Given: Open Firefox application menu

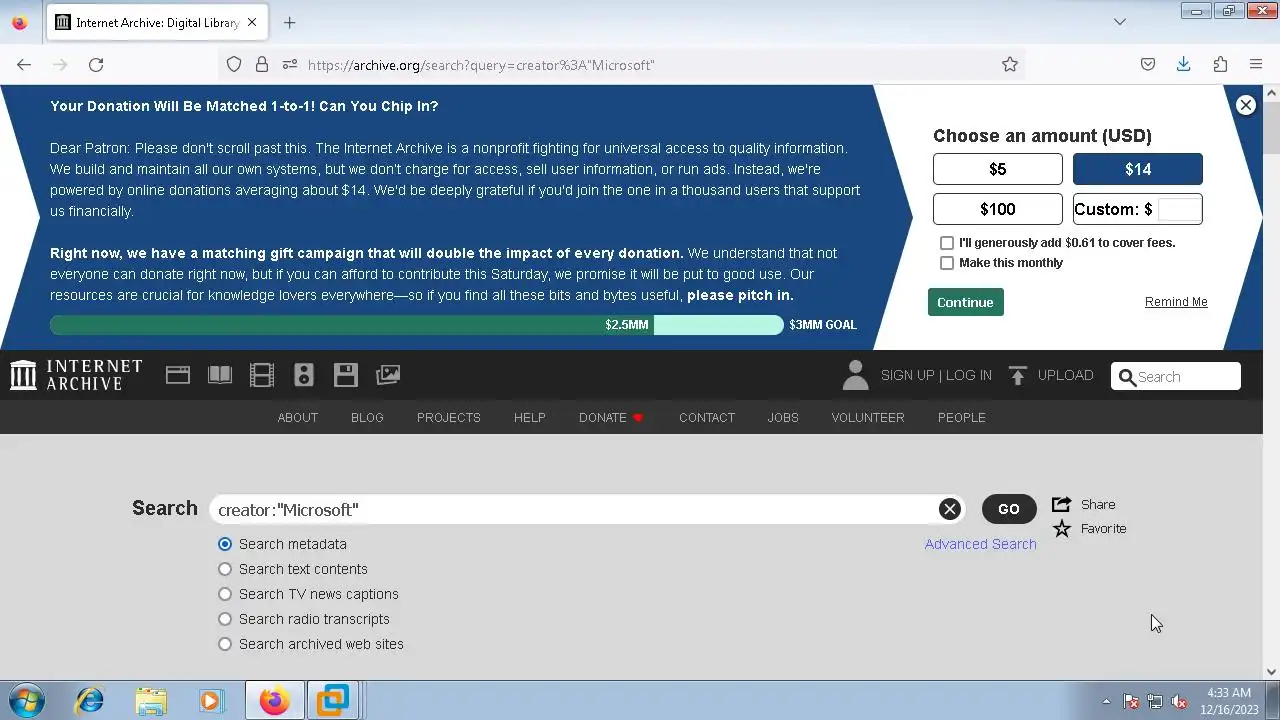Looking at the screenshot, I should (x=1256, y=64).
